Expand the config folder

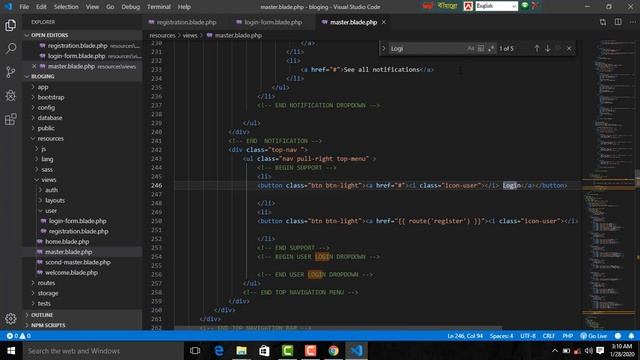tap(82, 107)
